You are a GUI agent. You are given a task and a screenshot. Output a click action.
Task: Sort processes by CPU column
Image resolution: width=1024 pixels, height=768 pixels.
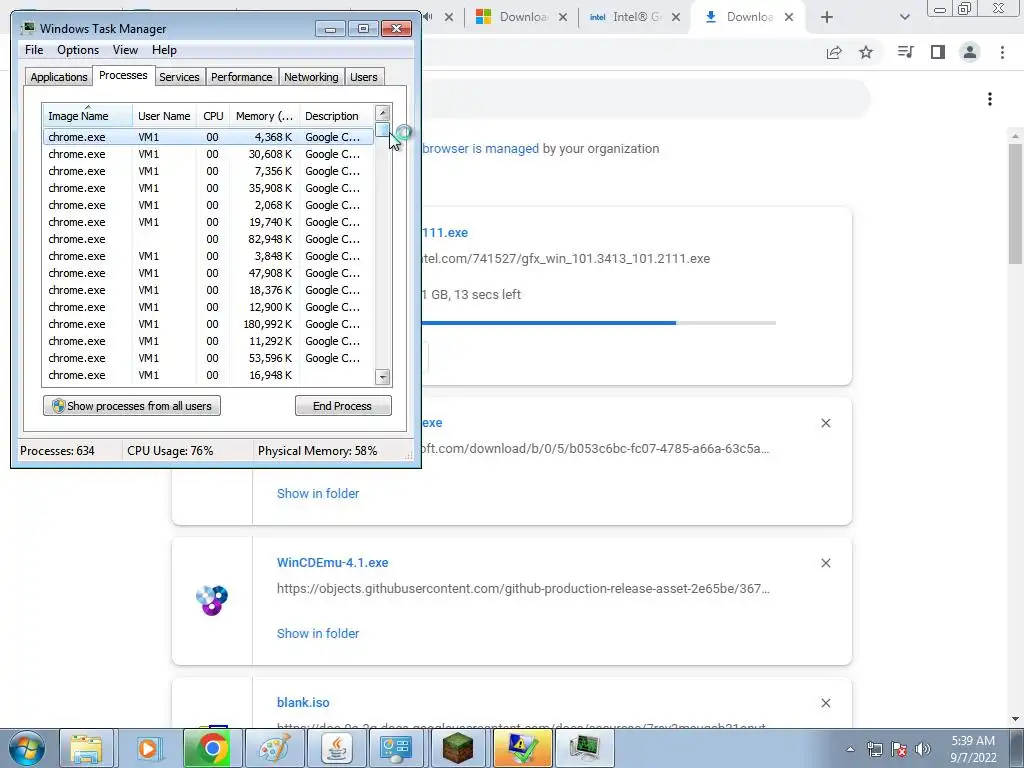[213, 116]
